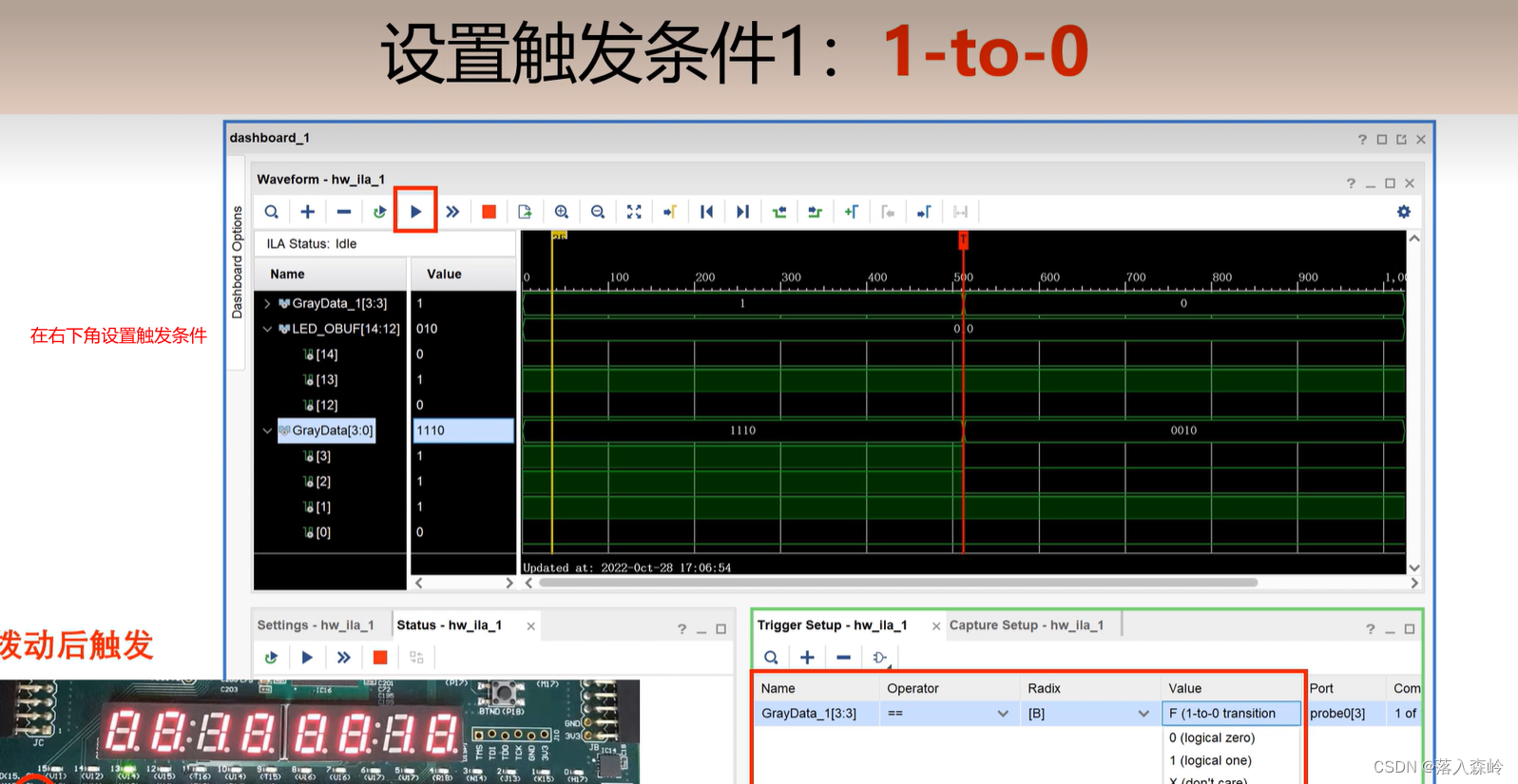This screenshot has width=1518, height=784.
Task: Open trigger condition selector in Trigger Setup
Action: [x=880, y=658]
